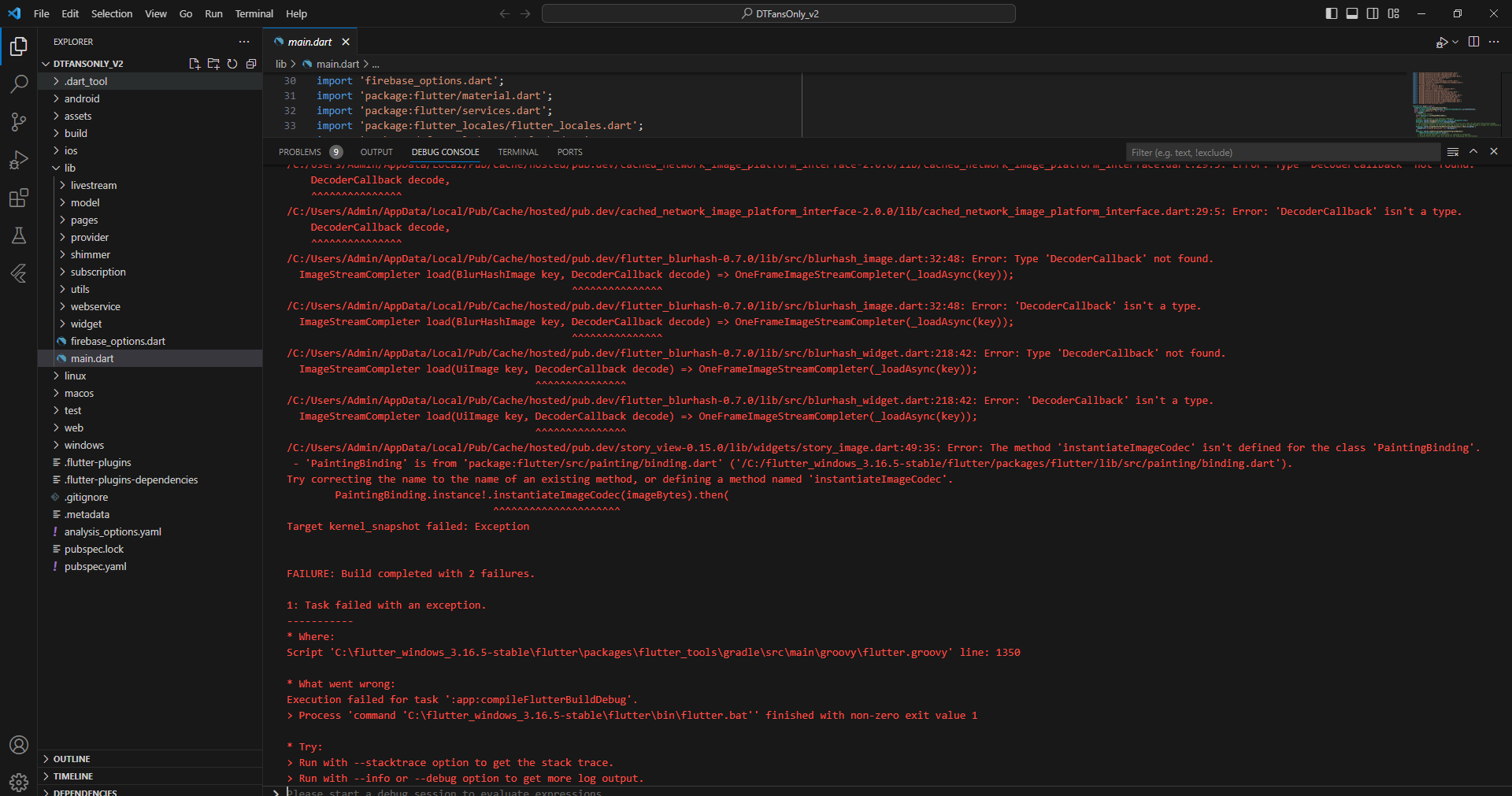Switch to the PROBLEMS tab
Image resolution: width=1512 pixels, height=796 pixels.
(x=310, y=152)
